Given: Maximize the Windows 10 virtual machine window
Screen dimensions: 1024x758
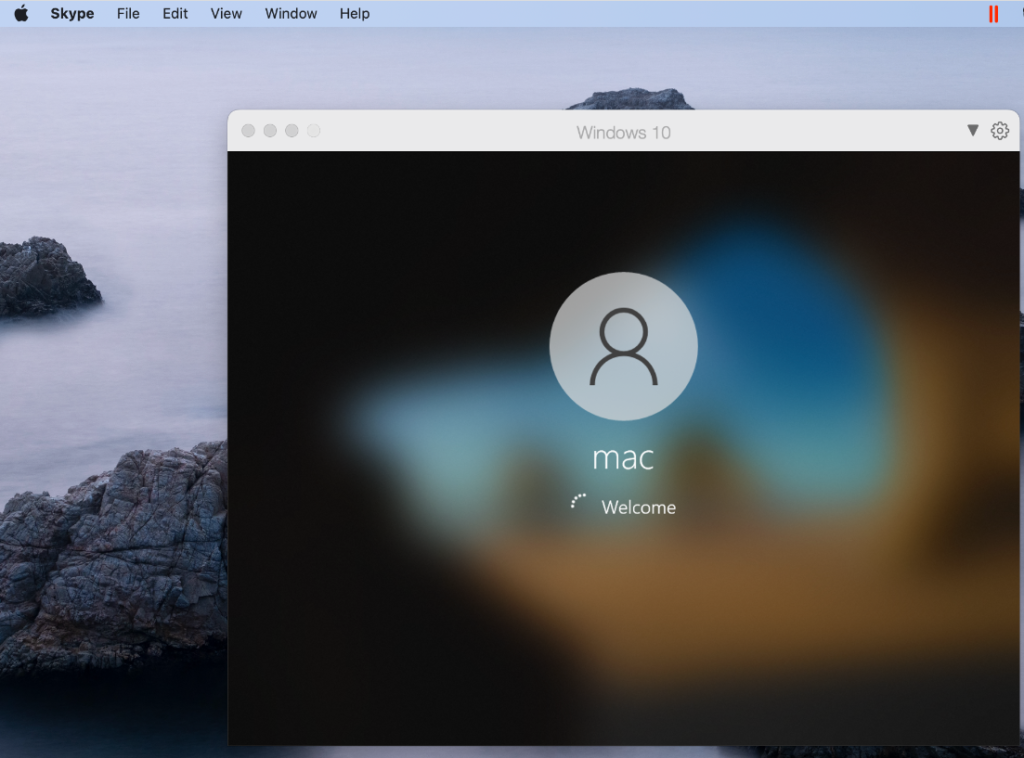Looking at the screenshot, I should (x=292, y=131).
